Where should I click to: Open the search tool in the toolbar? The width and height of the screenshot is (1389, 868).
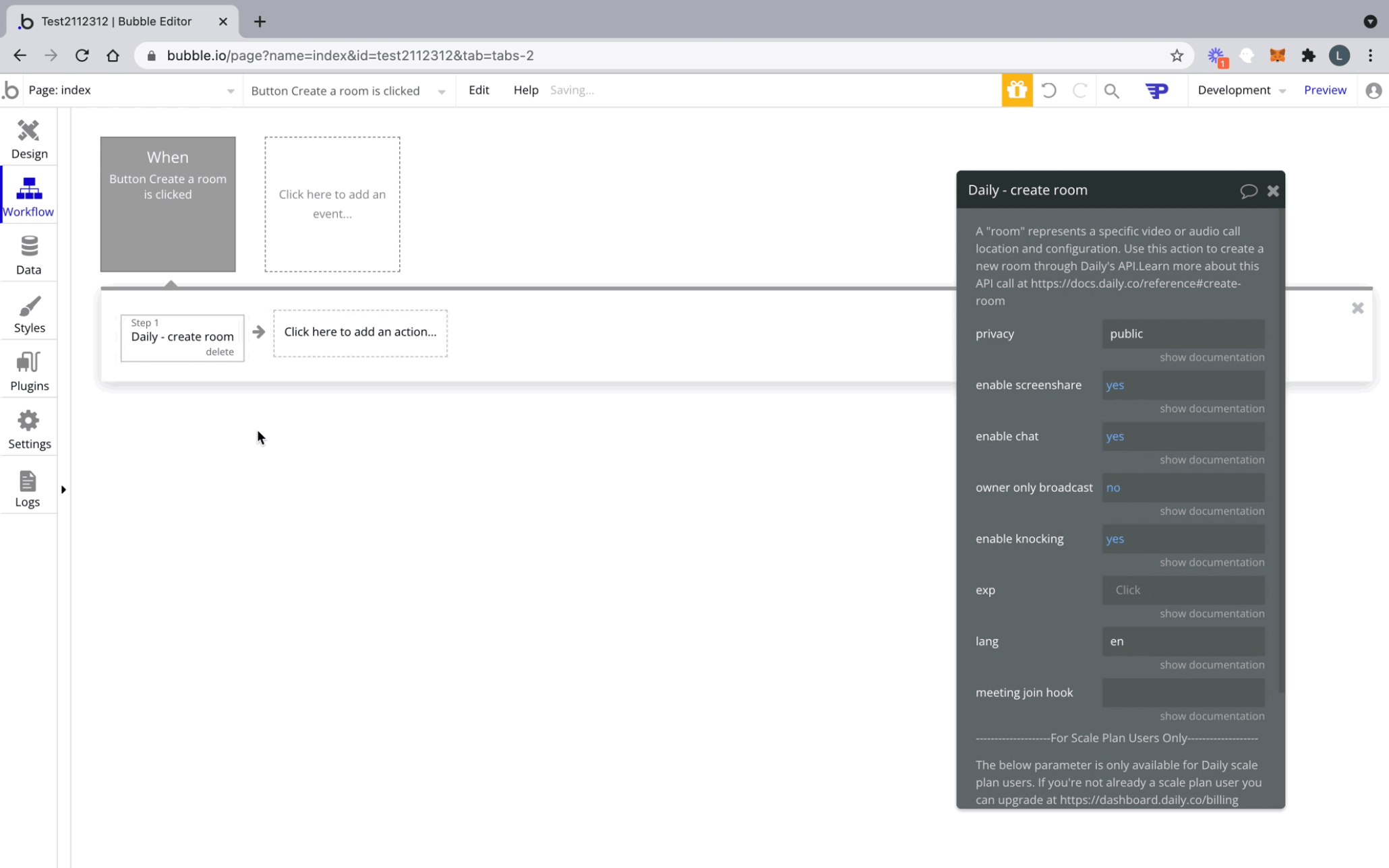coord(1112,90)
